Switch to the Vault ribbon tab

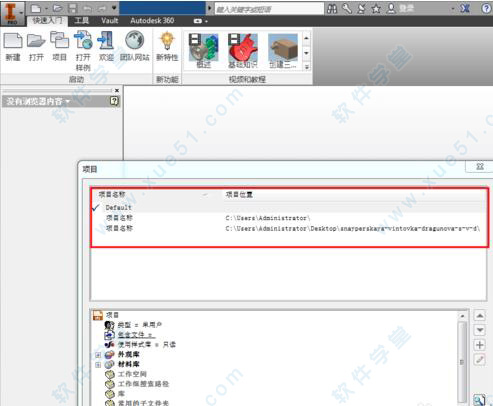110,21
